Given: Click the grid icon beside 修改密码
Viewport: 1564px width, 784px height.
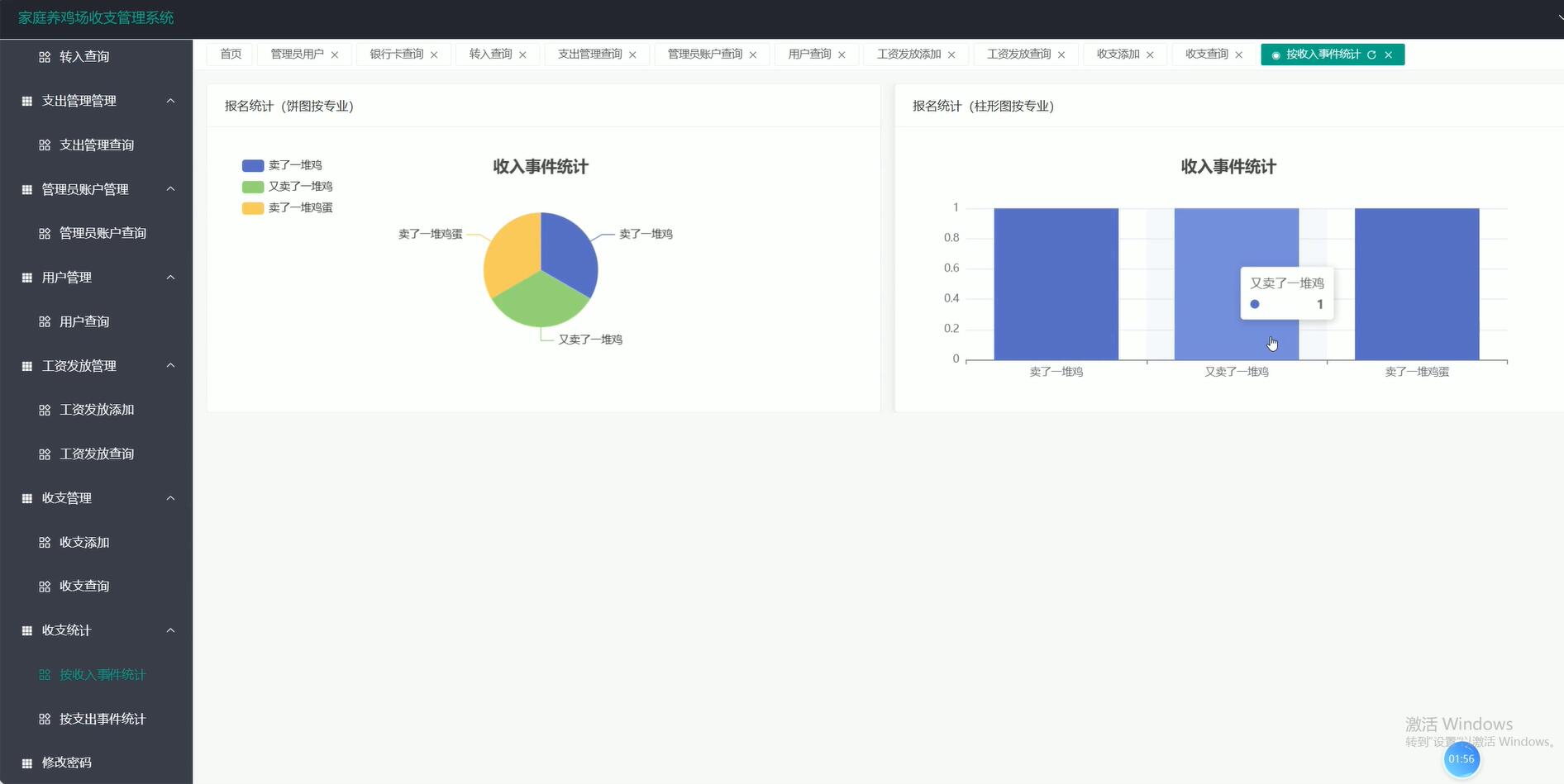Looking at the screenshot, I should [x=26, y=763].
